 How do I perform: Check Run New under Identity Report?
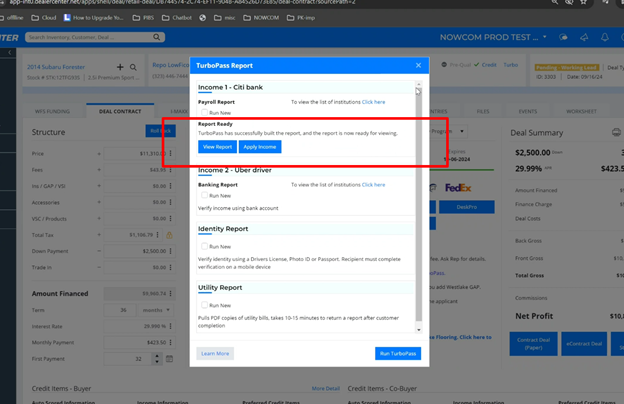pyautogui.click(x=205, y=246)
